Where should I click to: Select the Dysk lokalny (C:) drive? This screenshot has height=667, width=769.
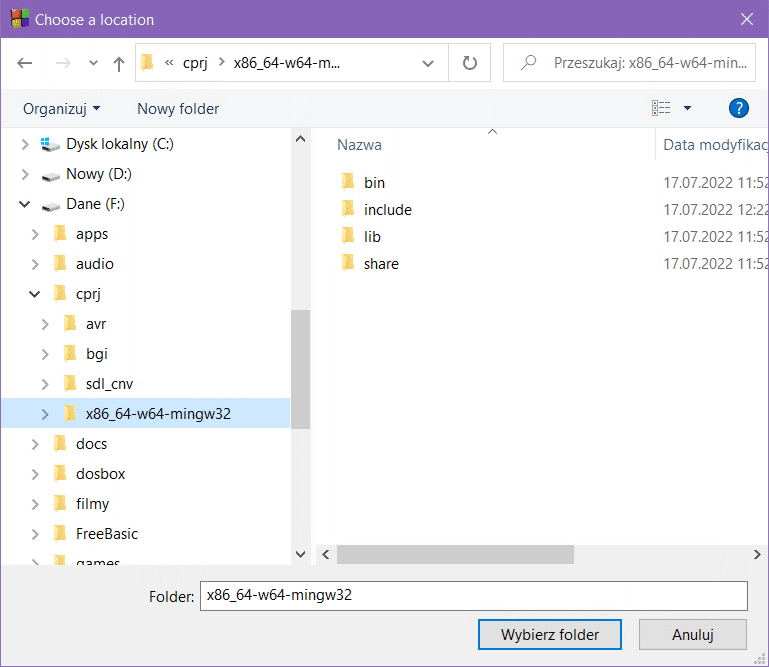119,144
